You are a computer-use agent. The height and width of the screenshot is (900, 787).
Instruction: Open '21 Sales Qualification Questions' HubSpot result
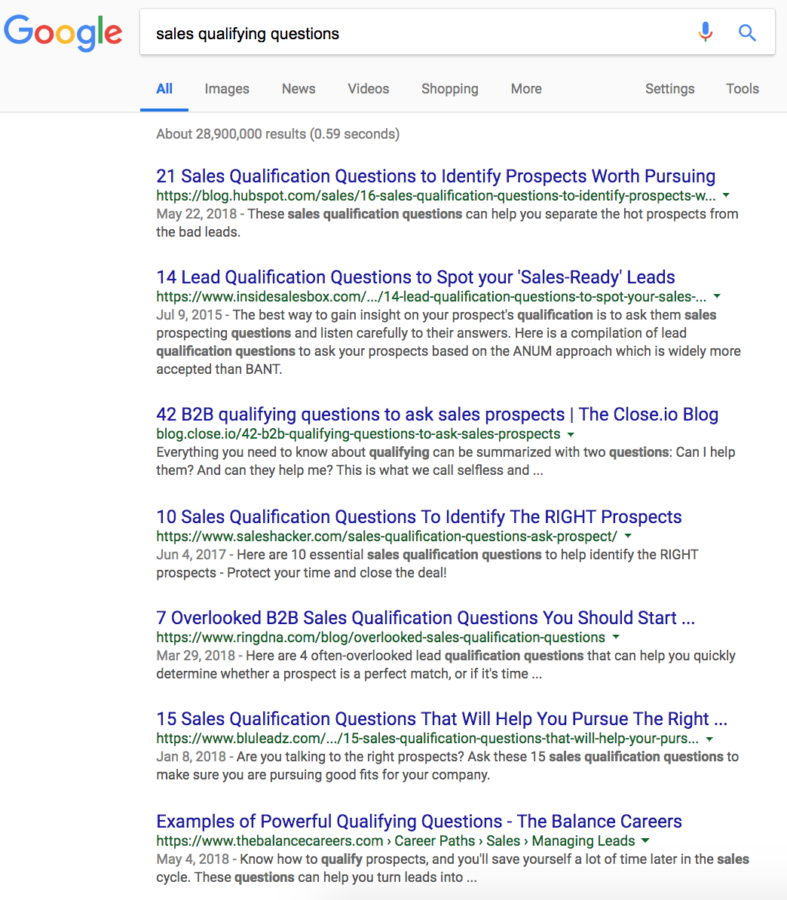coord(436,176)
